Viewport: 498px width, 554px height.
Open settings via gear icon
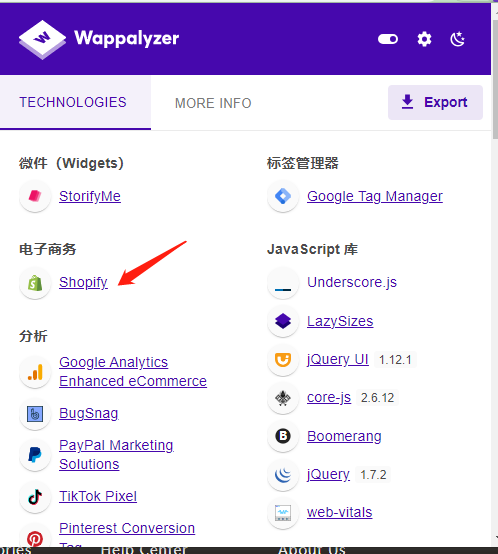click(x=424, y=39)
